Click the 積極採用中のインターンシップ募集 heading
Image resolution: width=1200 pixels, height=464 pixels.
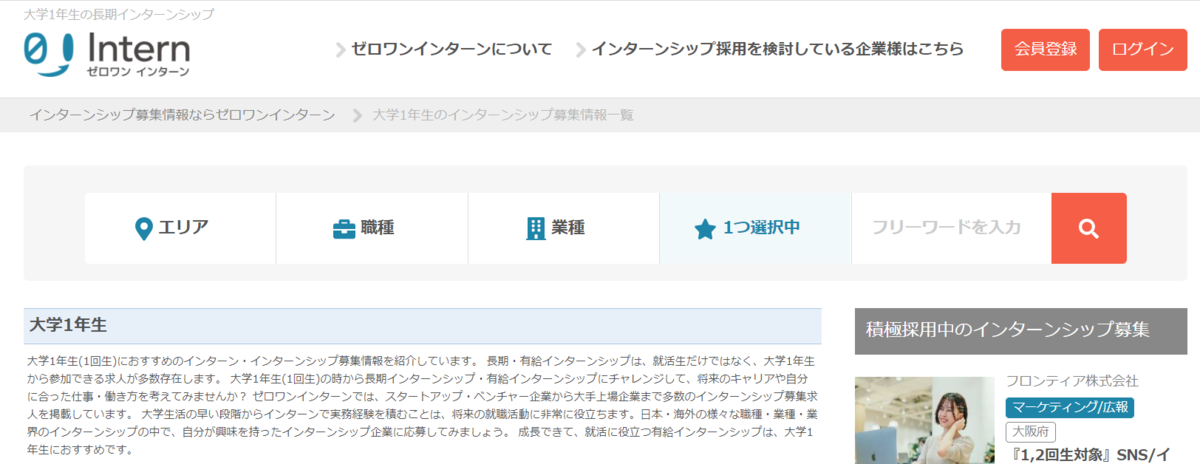coord(1008,329)
